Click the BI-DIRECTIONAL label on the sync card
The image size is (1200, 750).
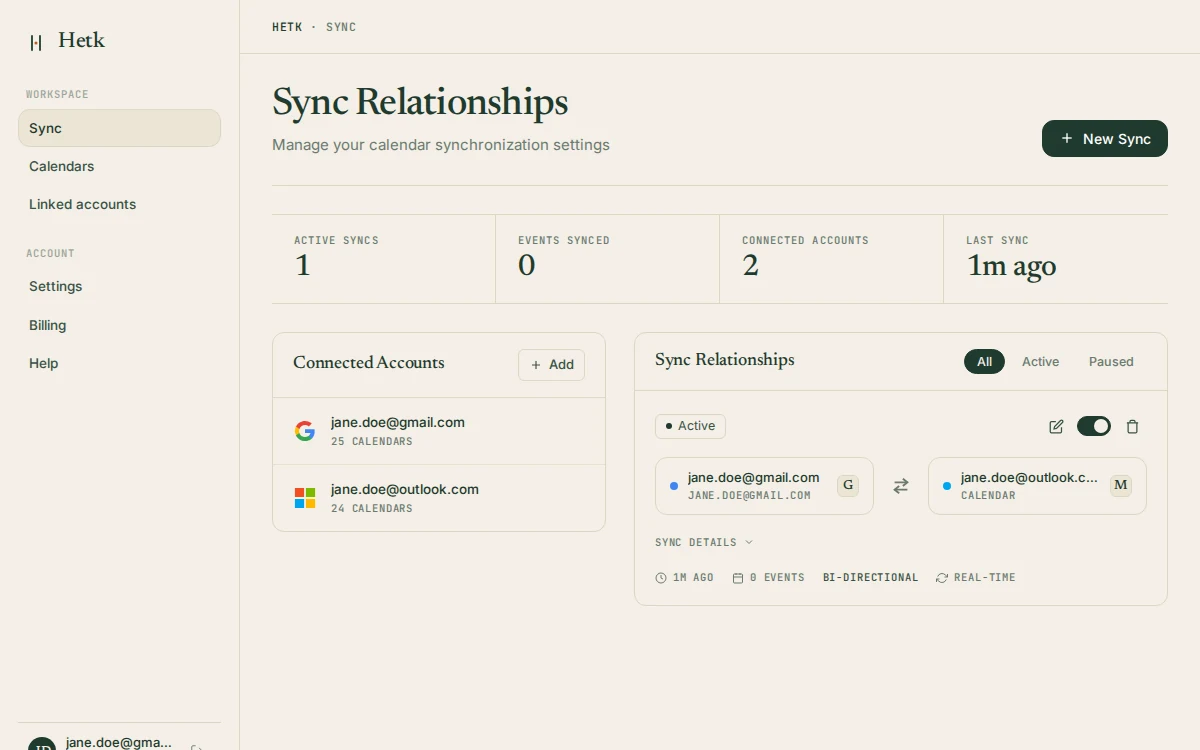(x=870, y=578)
